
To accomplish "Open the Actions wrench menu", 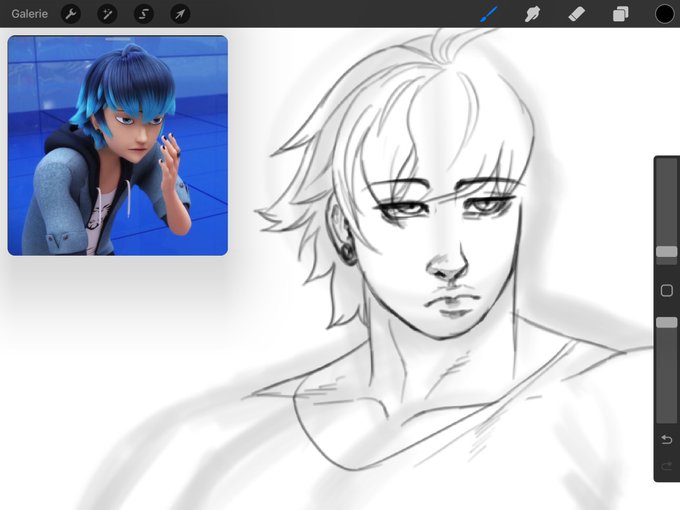I will coord(71,14).
